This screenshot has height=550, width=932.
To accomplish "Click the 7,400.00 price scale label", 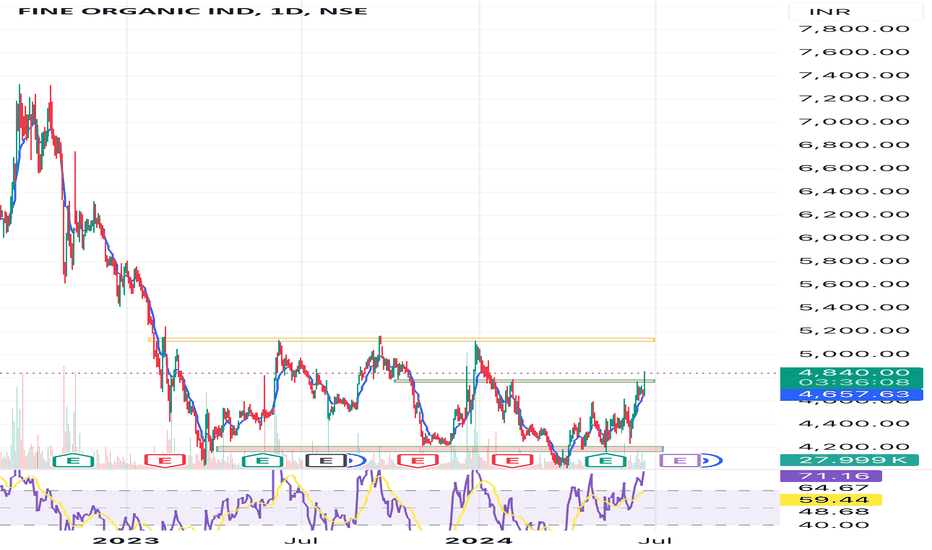I will click(x=854, y=75).
